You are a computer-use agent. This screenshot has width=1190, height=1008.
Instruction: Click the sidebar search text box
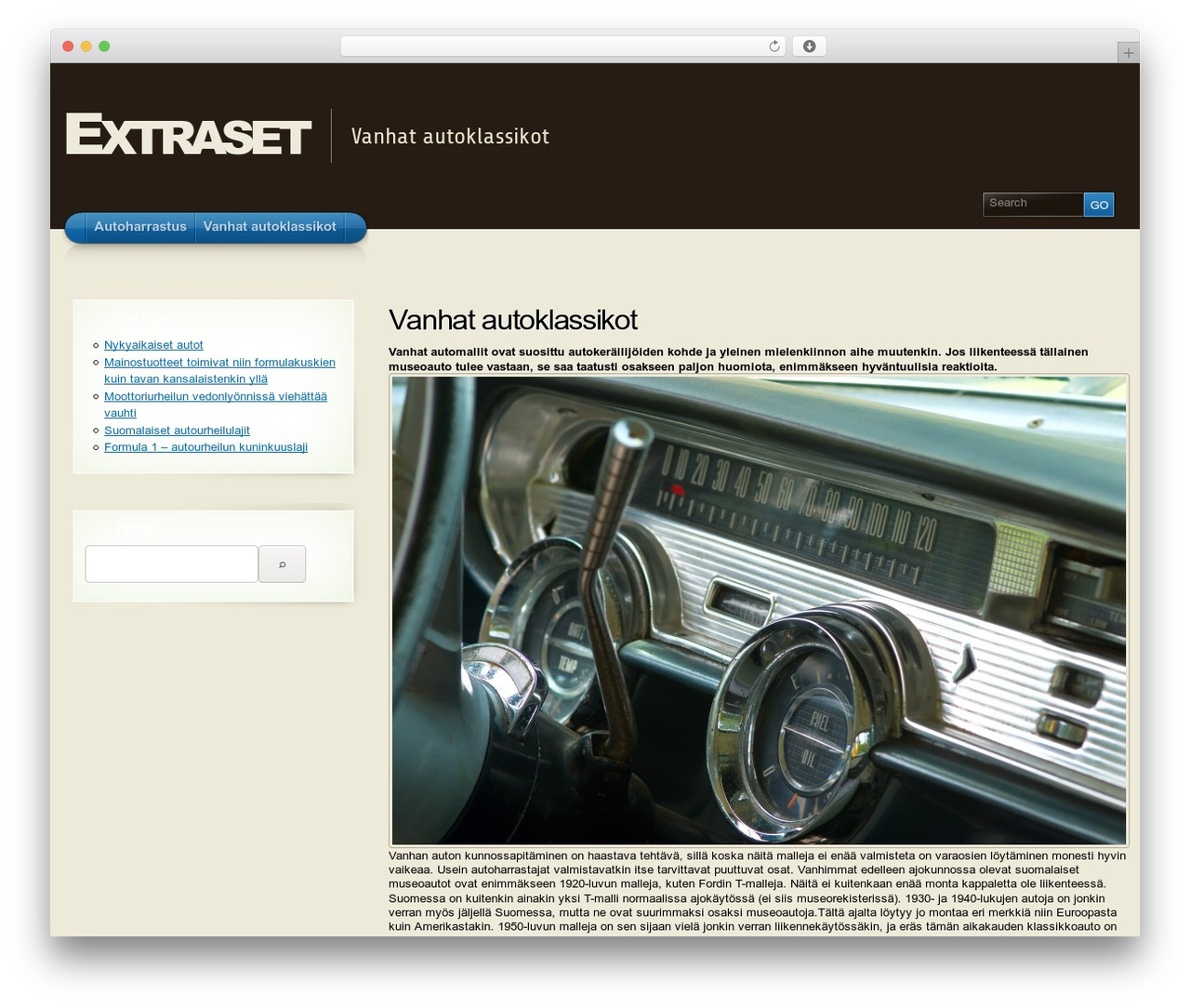pos(171,564)
